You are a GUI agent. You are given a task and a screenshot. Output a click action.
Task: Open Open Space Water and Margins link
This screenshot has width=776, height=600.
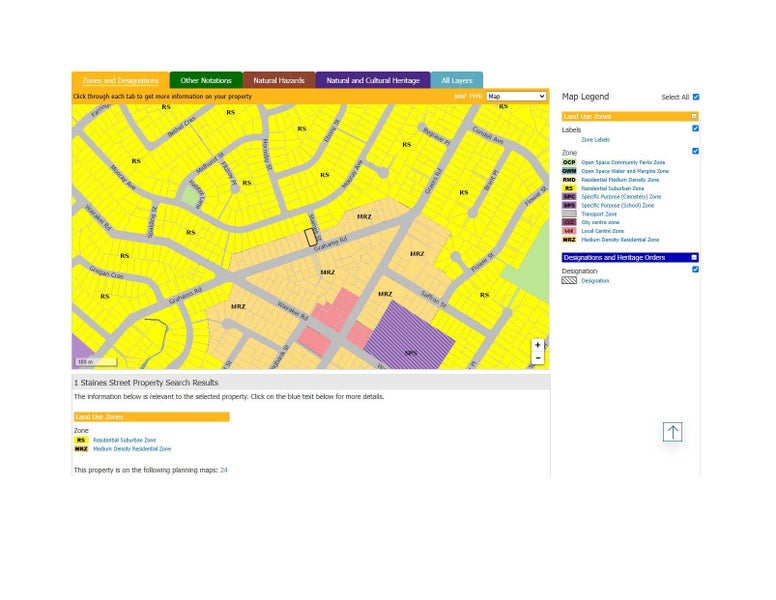625,171
